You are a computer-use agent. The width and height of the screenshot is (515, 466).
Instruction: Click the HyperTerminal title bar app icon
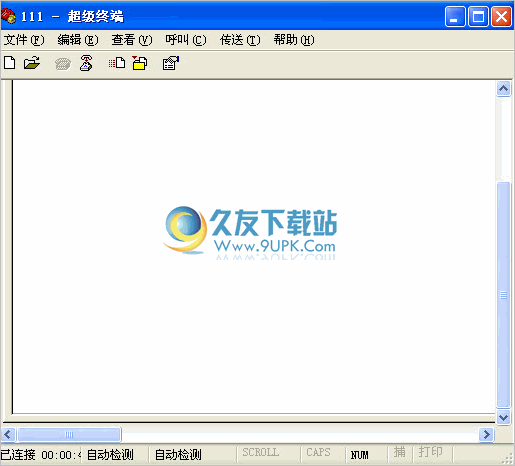point(8,16)
